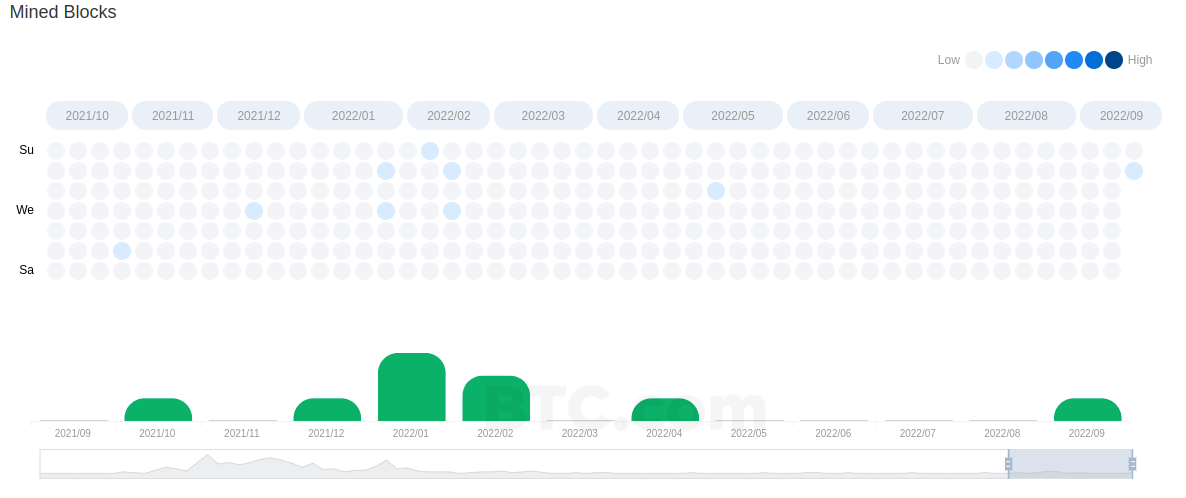Select the highlighted Tuesday dot under 2022/05

pos(716,191)
